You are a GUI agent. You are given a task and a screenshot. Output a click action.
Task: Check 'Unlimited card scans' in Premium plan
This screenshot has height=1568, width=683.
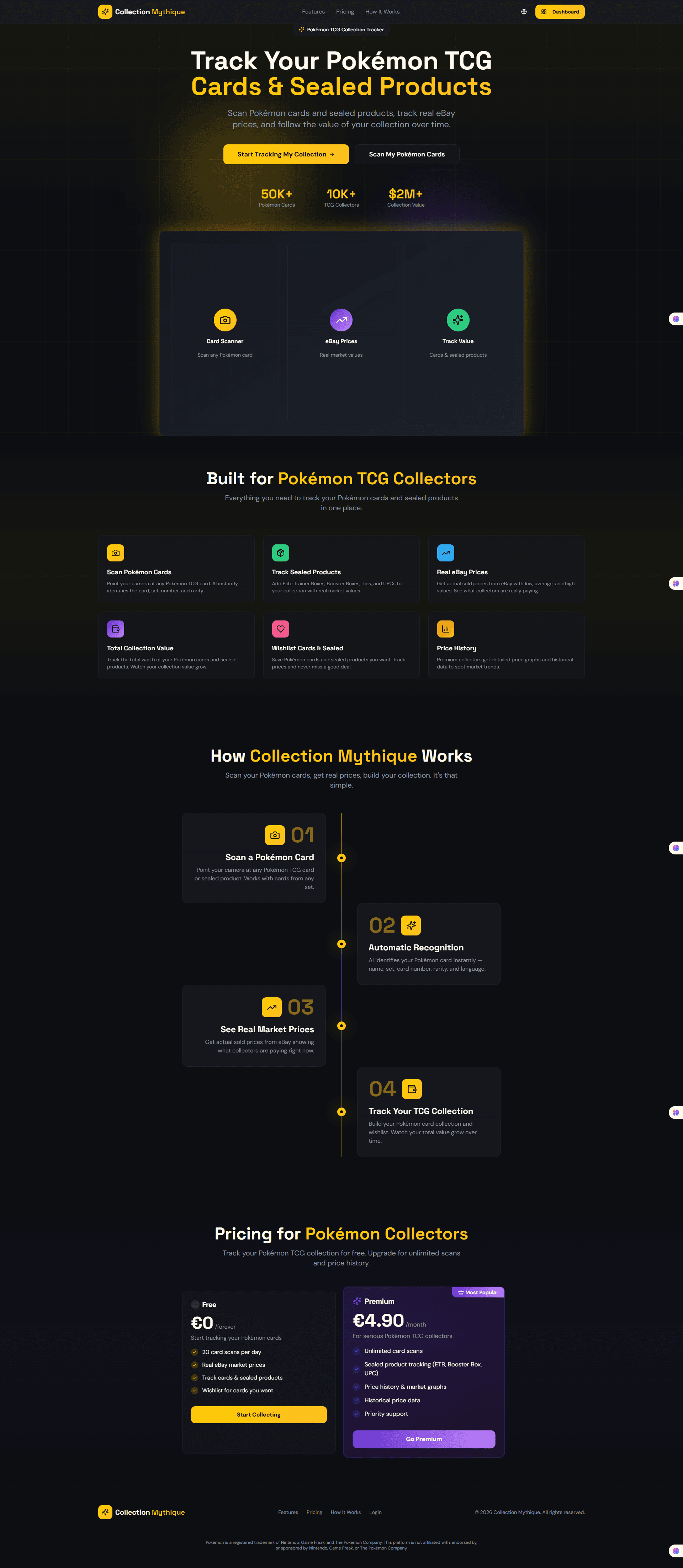pyautogui.click(x=357, y=1351)
